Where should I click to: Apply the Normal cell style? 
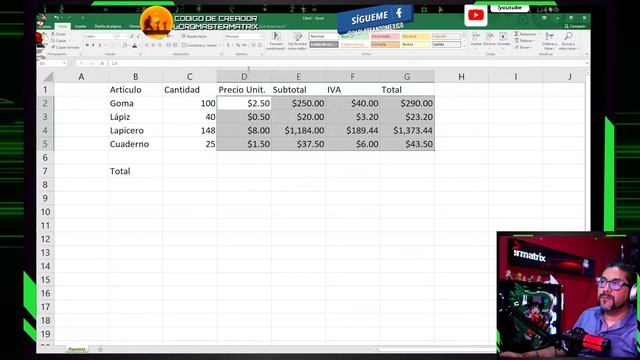point(324,36)
